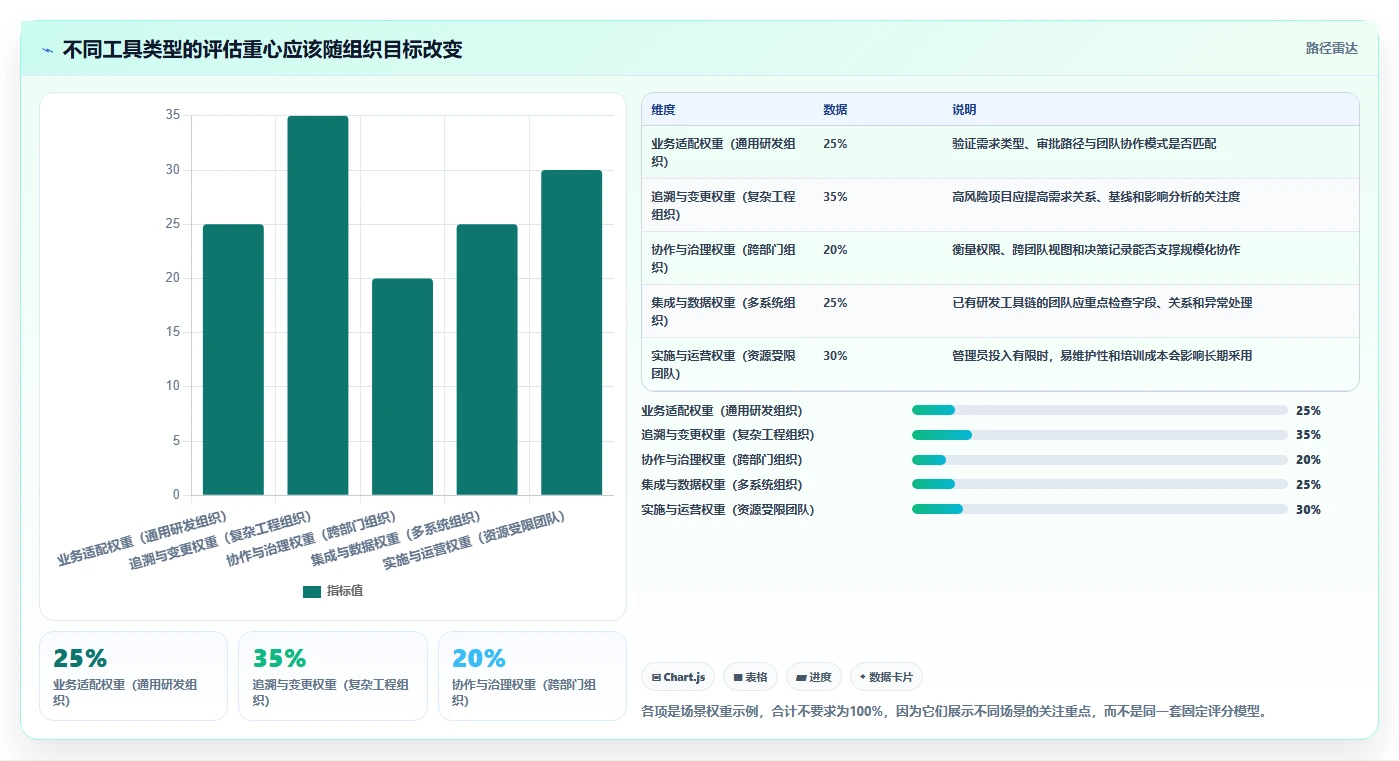Click the 25% data card

[133, 676]
